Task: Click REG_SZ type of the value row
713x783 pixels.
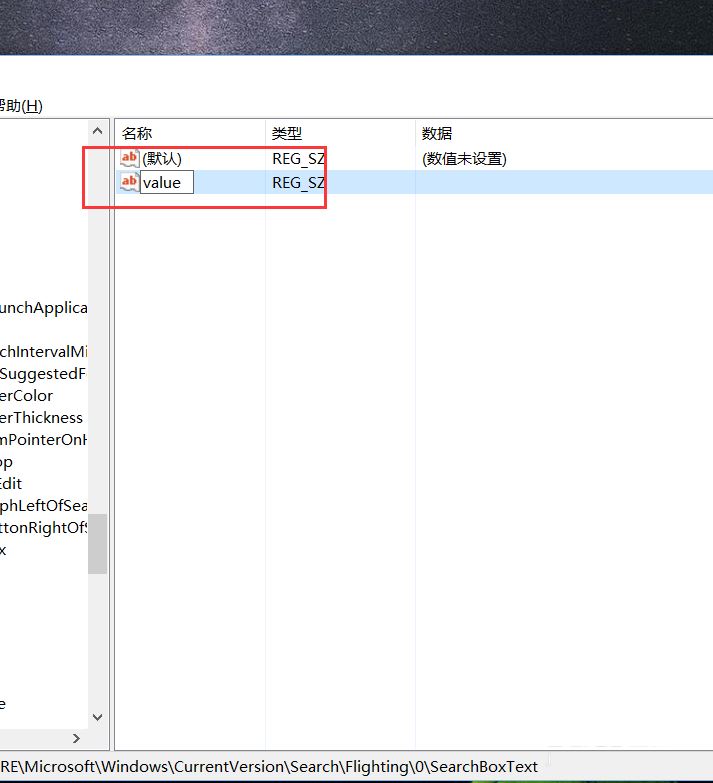Action: (298, 182)
